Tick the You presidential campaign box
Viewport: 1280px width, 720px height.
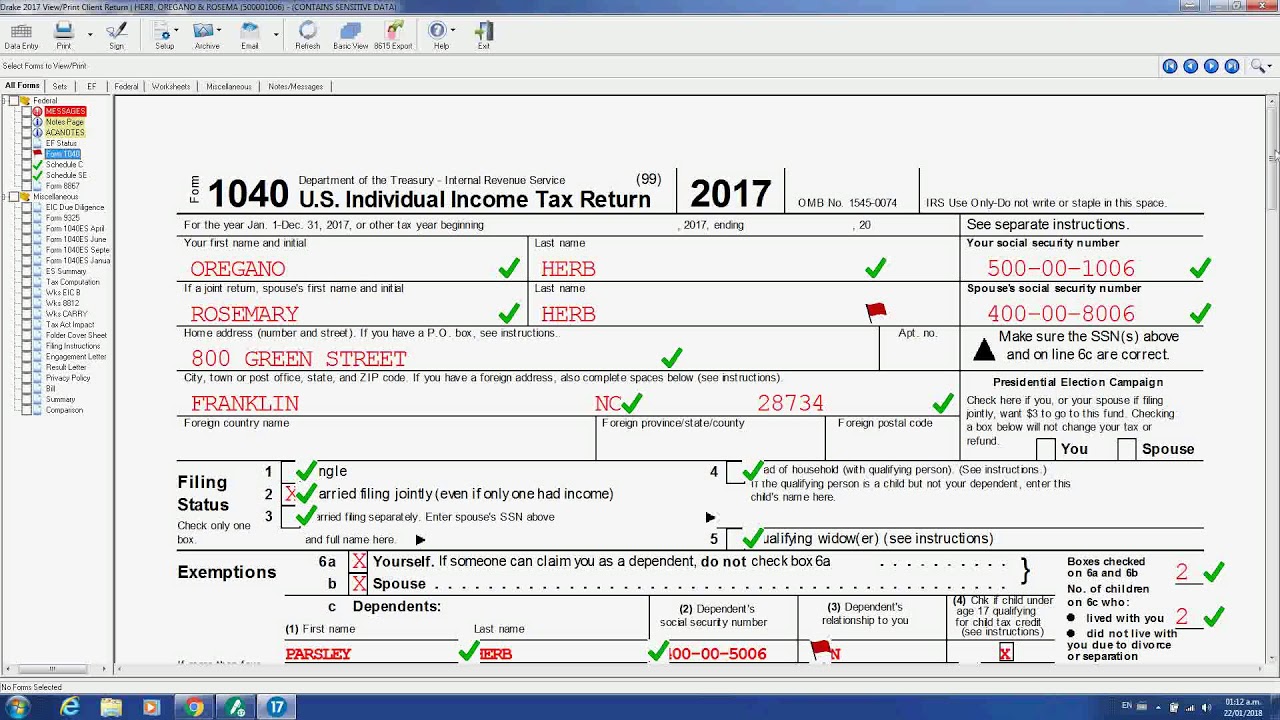[x=1046, y=449]
